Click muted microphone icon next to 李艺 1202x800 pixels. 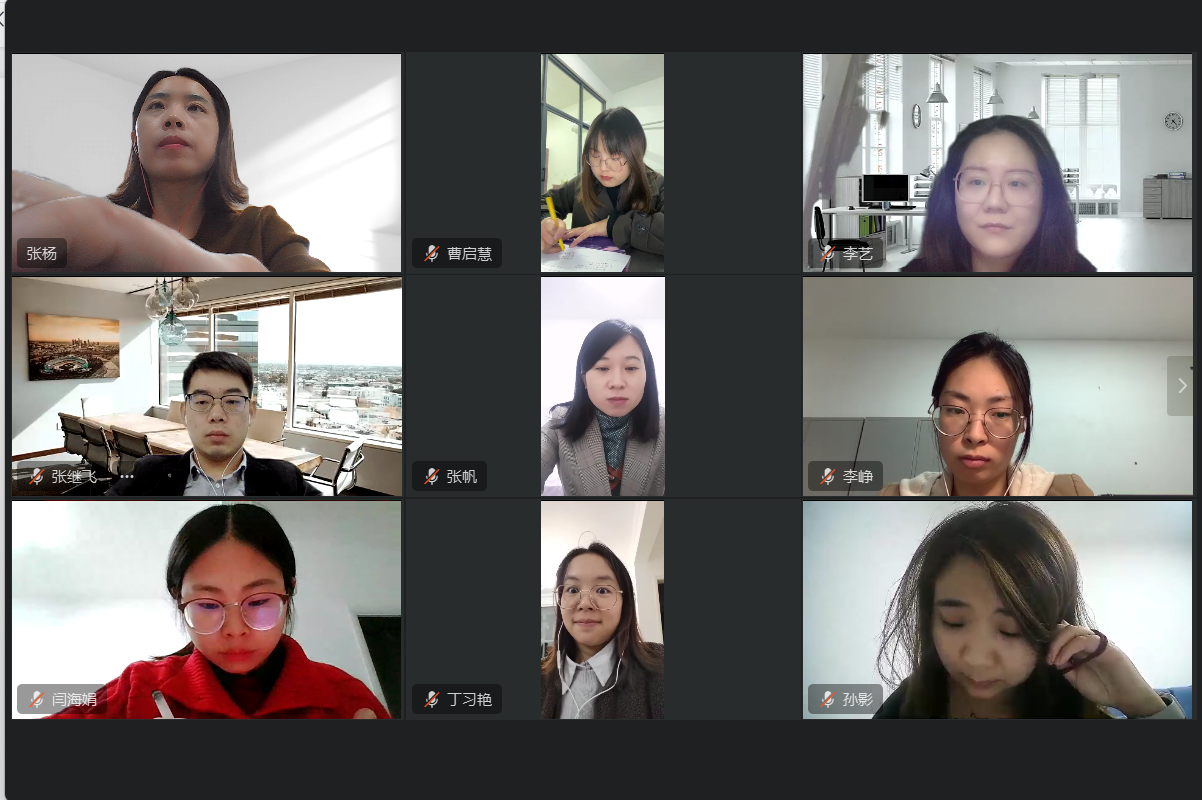[x=828, y=254]
